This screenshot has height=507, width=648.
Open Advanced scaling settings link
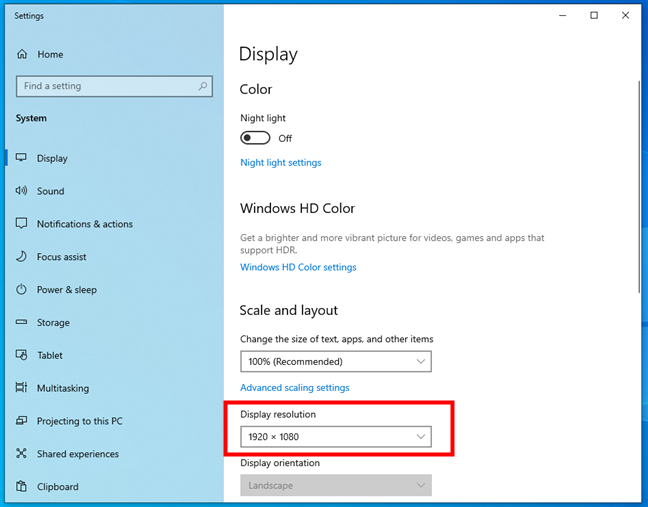[x=295, y=387]
